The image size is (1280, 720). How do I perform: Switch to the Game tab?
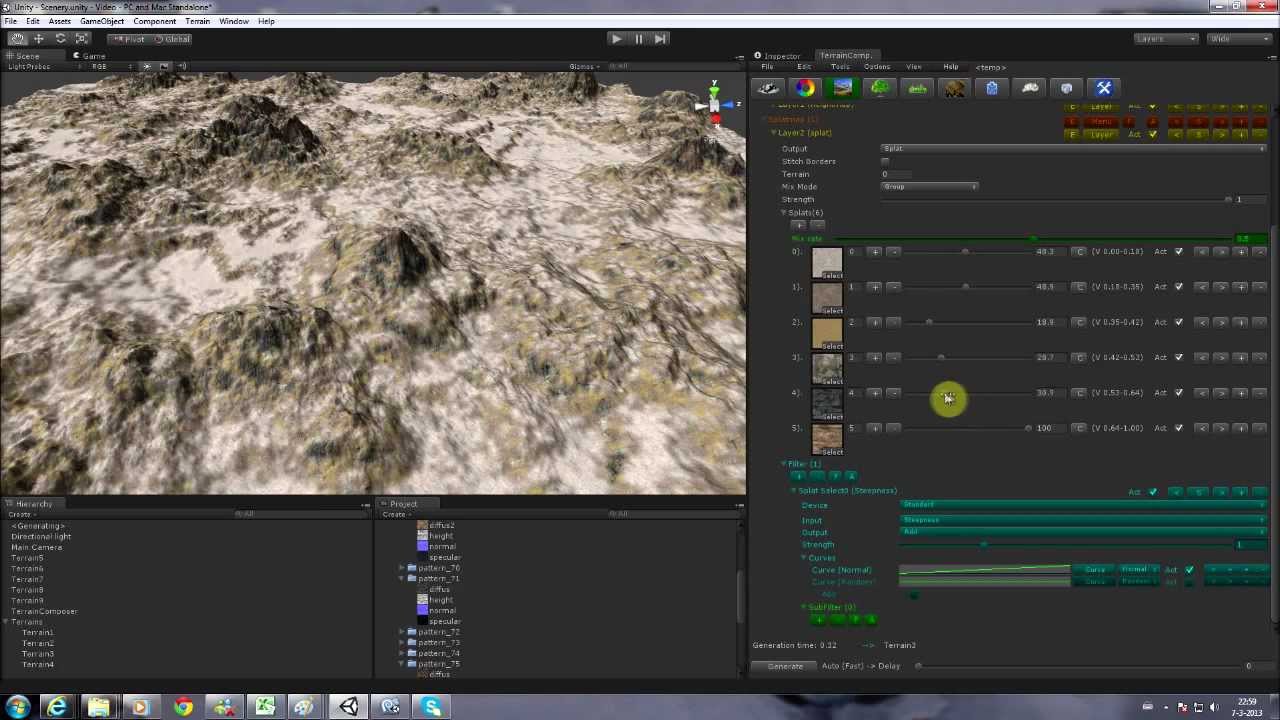pyautogui.click(x=90, y=56)
